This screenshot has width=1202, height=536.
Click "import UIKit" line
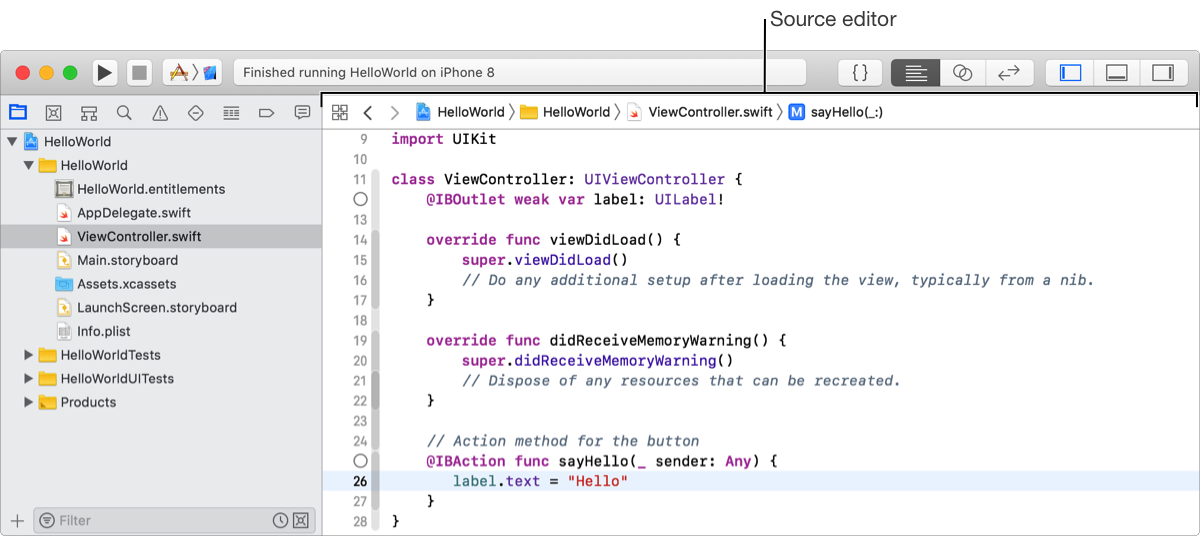(x=443, y=139)
